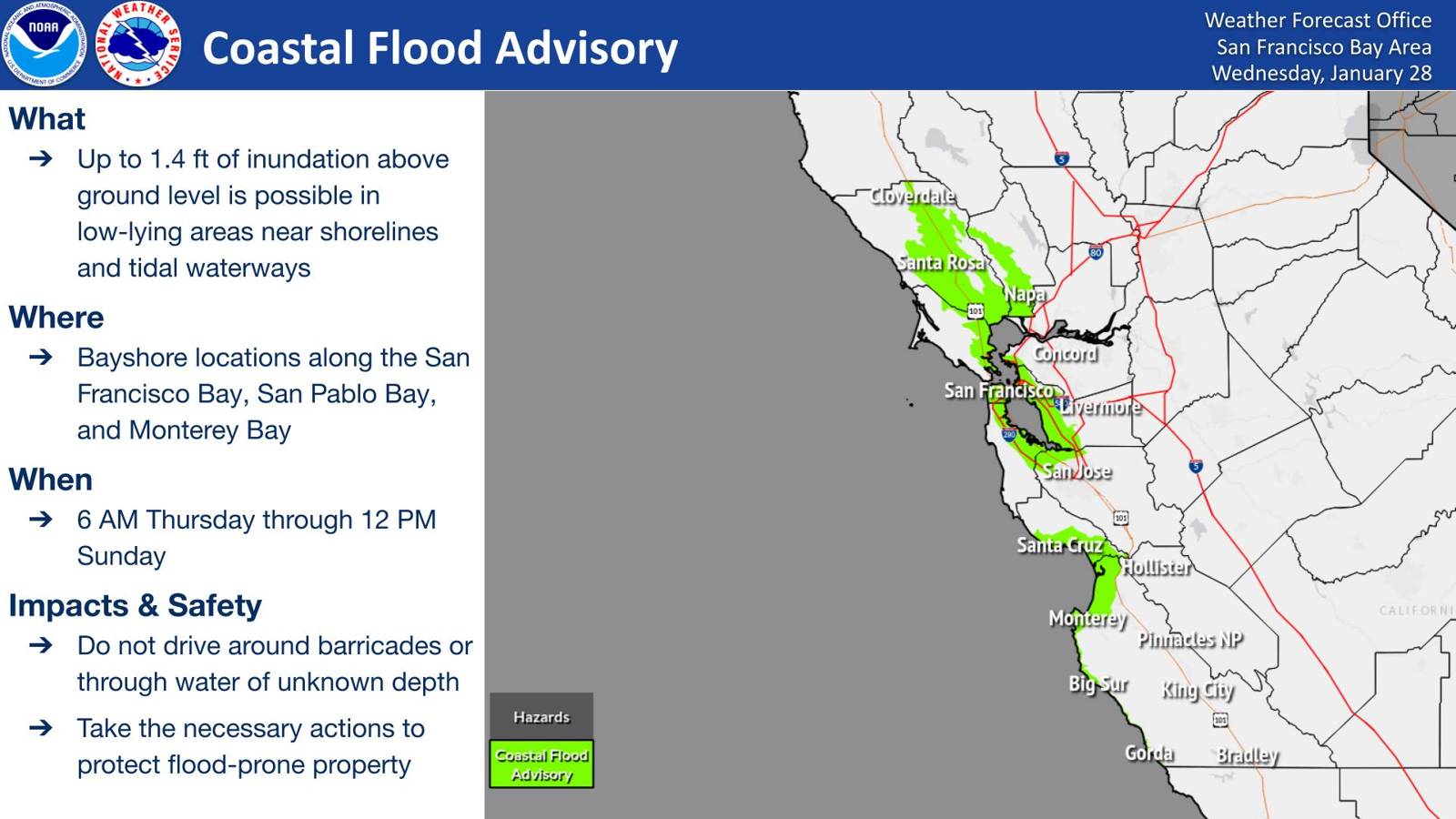Screen dimensions: 1456x819
Task: Click the National Weather Service logo
Action: (x=138, y=45)
